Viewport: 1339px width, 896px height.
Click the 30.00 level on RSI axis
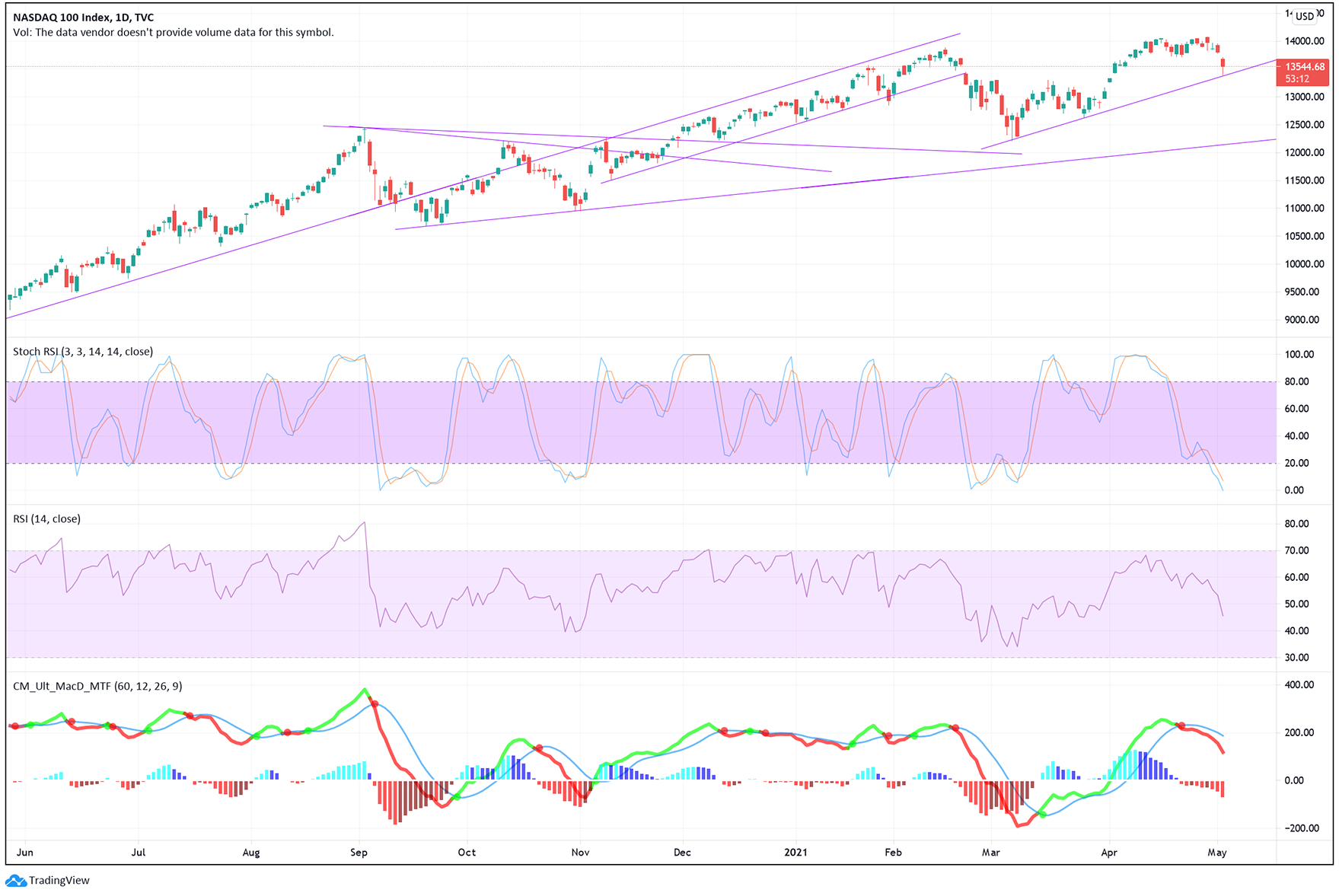(1297, 658)
